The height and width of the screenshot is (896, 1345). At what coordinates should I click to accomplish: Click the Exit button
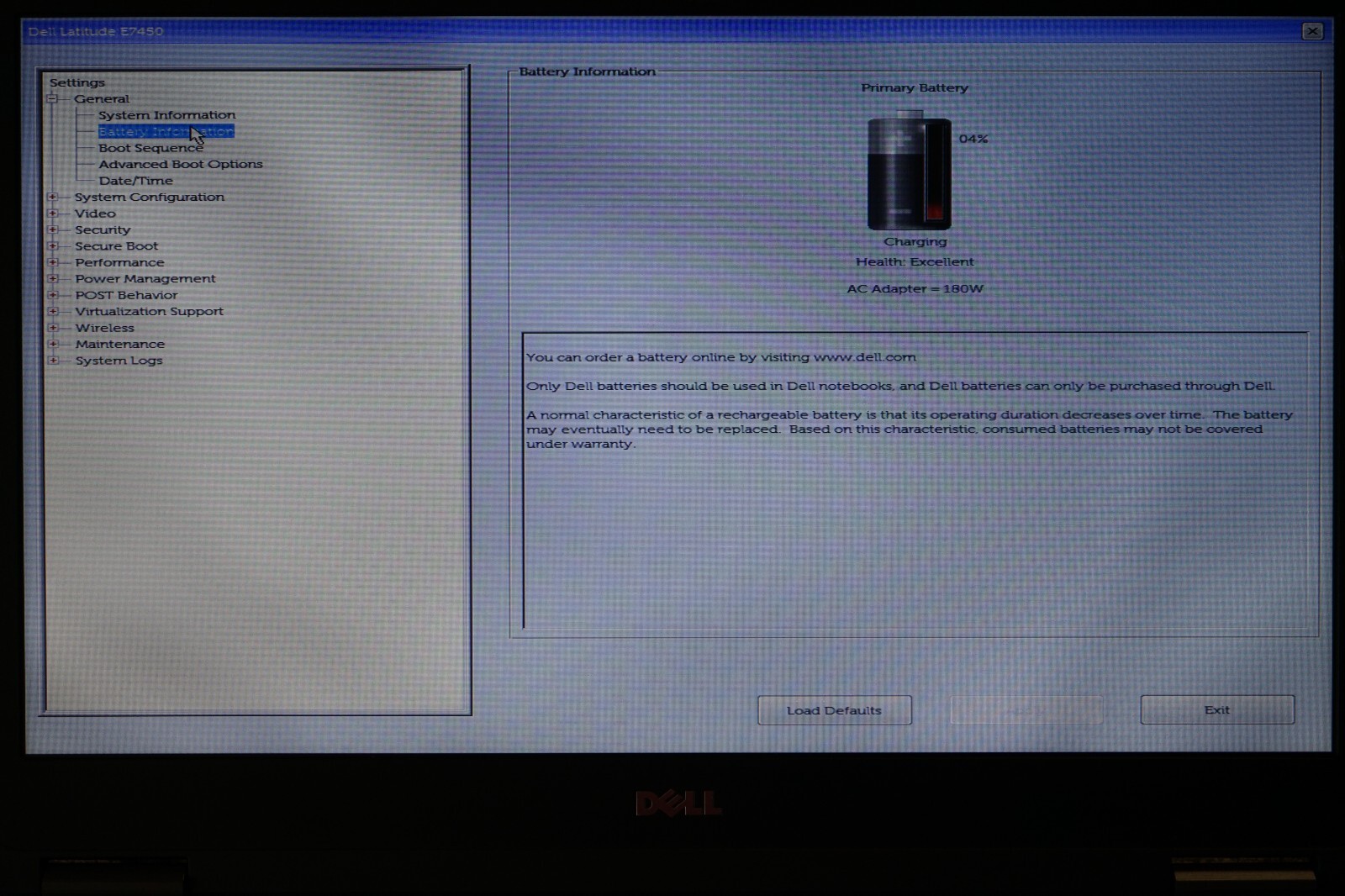pyautogui.click(x=1217, y=710)
